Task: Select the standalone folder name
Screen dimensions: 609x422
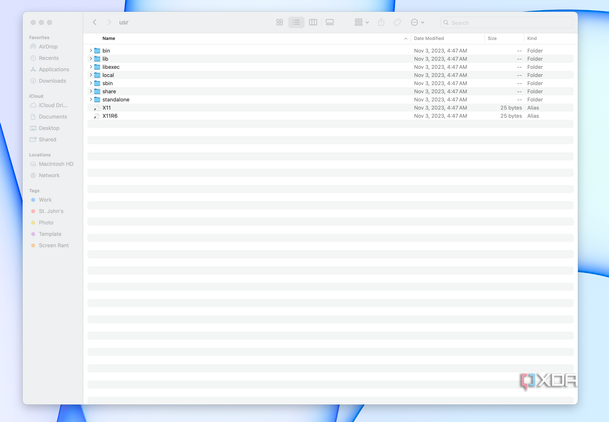Action: tap(116, 99)
